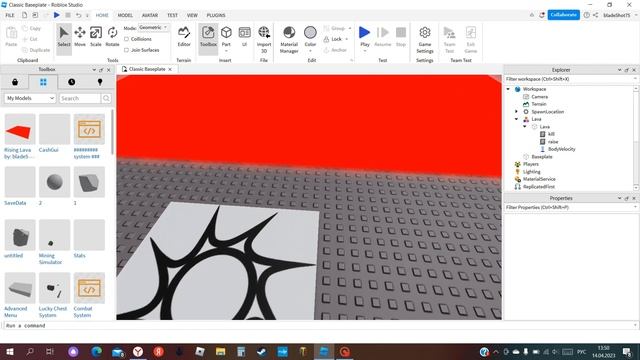Click the New file icon
This screenshot has width=640, height=360.
24,15
